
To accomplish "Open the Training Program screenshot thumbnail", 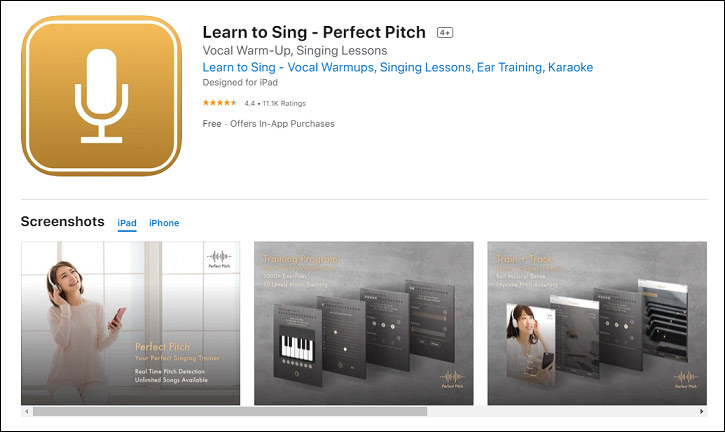I will (x=363, y=323).
